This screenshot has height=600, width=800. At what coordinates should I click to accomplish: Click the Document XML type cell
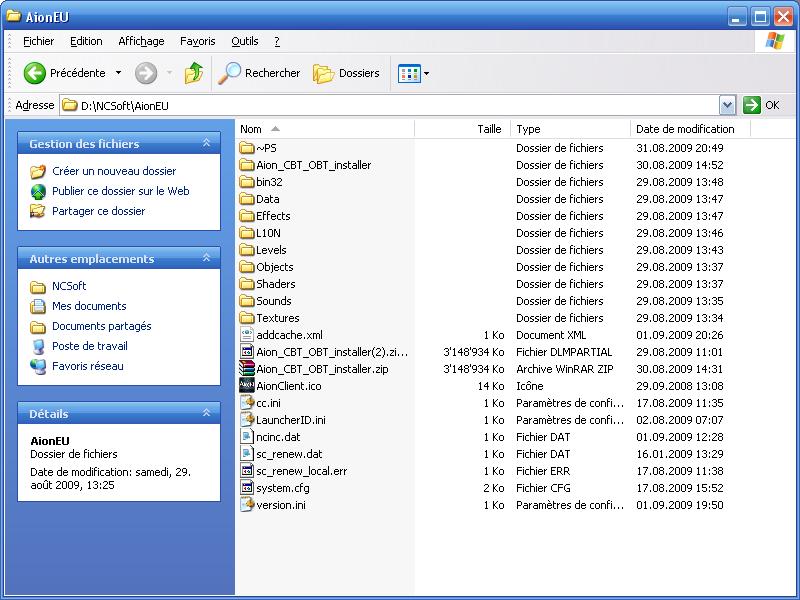[551, 335]
